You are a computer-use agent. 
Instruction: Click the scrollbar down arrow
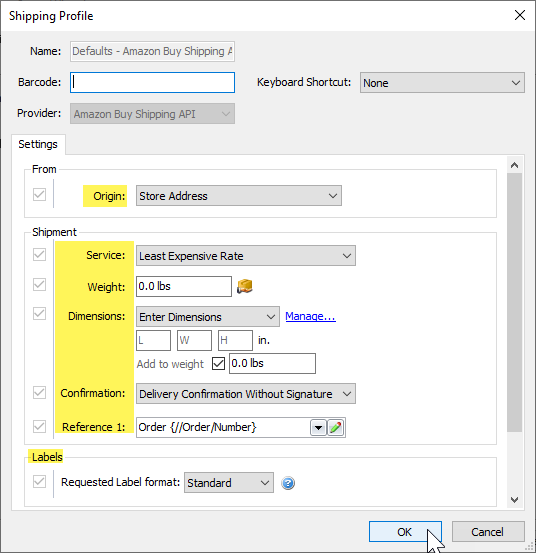(x=514, y=500)
